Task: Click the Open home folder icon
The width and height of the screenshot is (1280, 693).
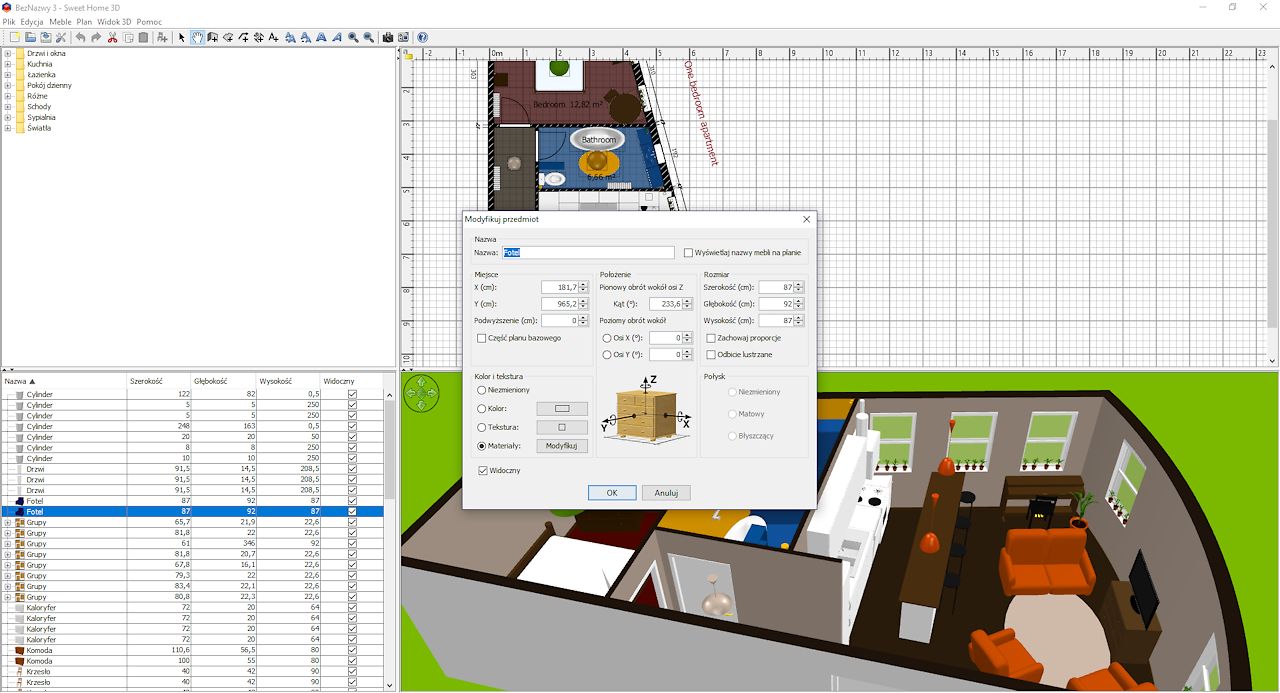Action: click(x=31, y=37)
